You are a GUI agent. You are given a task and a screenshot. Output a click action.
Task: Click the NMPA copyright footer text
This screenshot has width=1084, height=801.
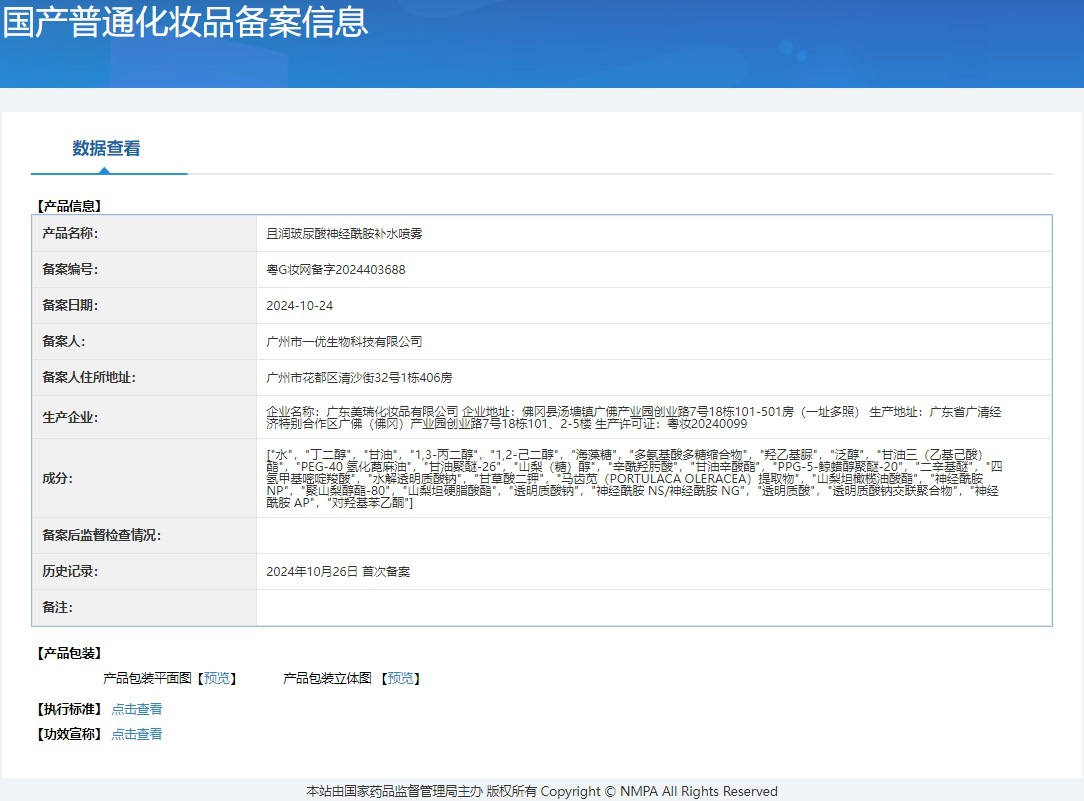pos(542,791)
